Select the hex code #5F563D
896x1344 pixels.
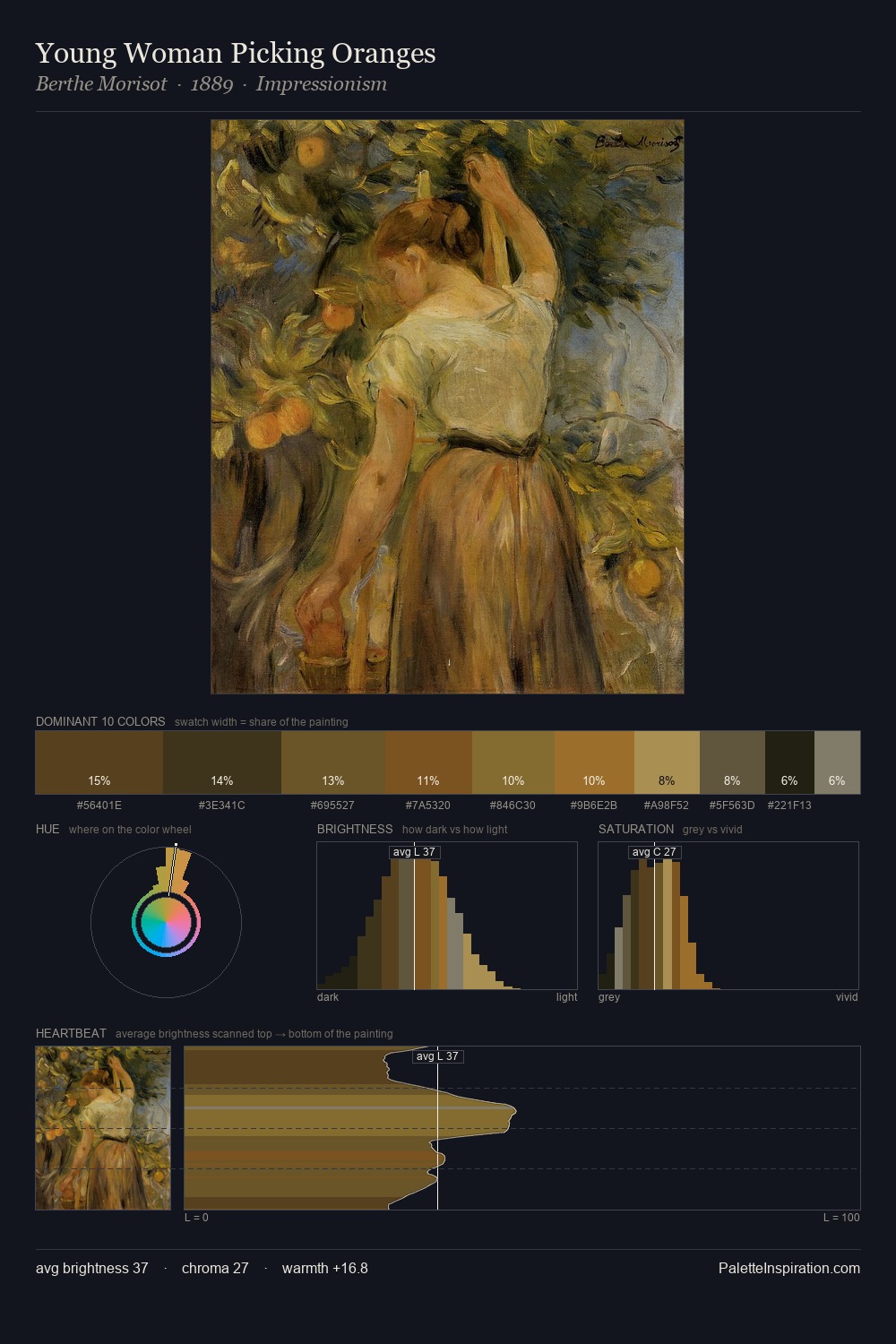(732, 806)
